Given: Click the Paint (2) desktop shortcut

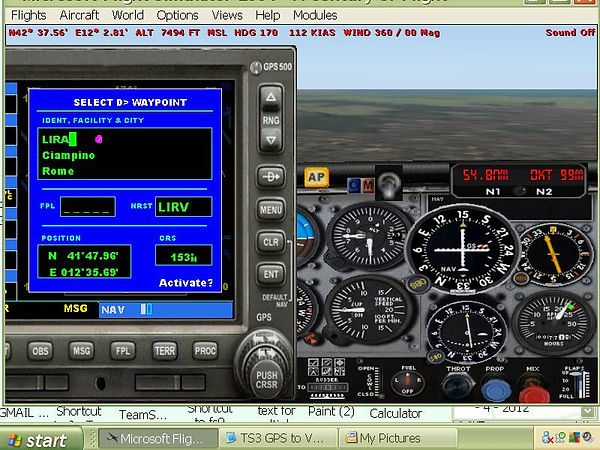Looking at the screenshot, I should tap(331, 411).
